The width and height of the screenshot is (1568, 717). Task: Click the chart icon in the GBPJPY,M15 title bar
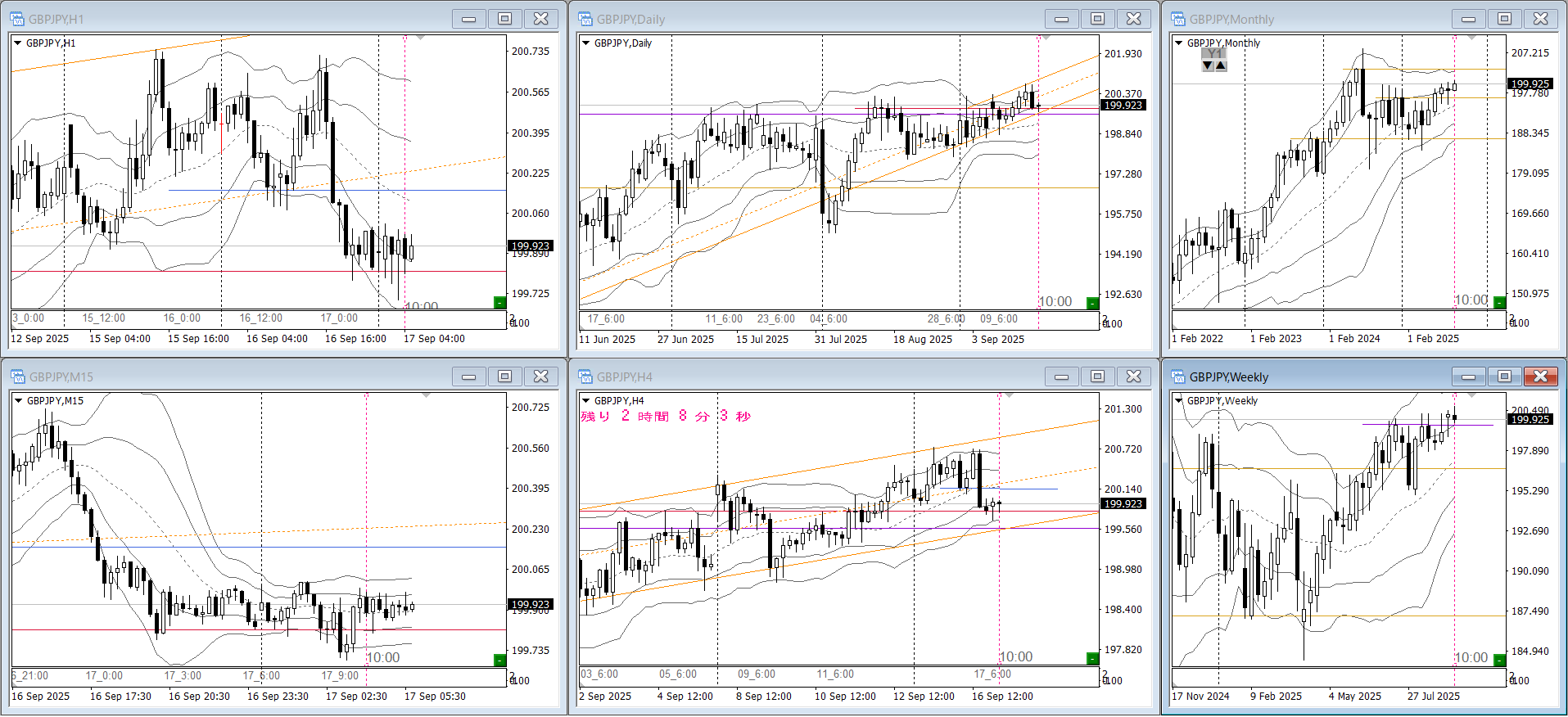[17, 377]
